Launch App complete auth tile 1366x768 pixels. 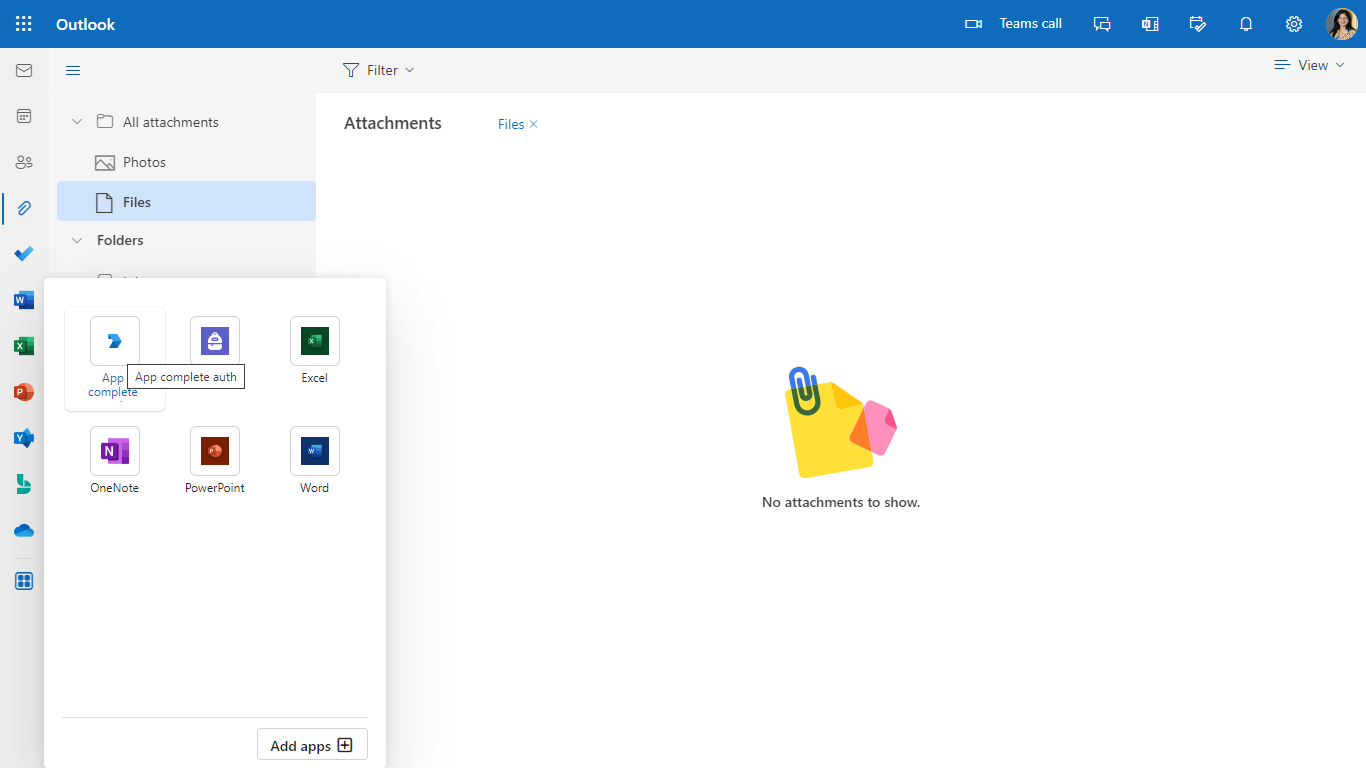point(115,359)
